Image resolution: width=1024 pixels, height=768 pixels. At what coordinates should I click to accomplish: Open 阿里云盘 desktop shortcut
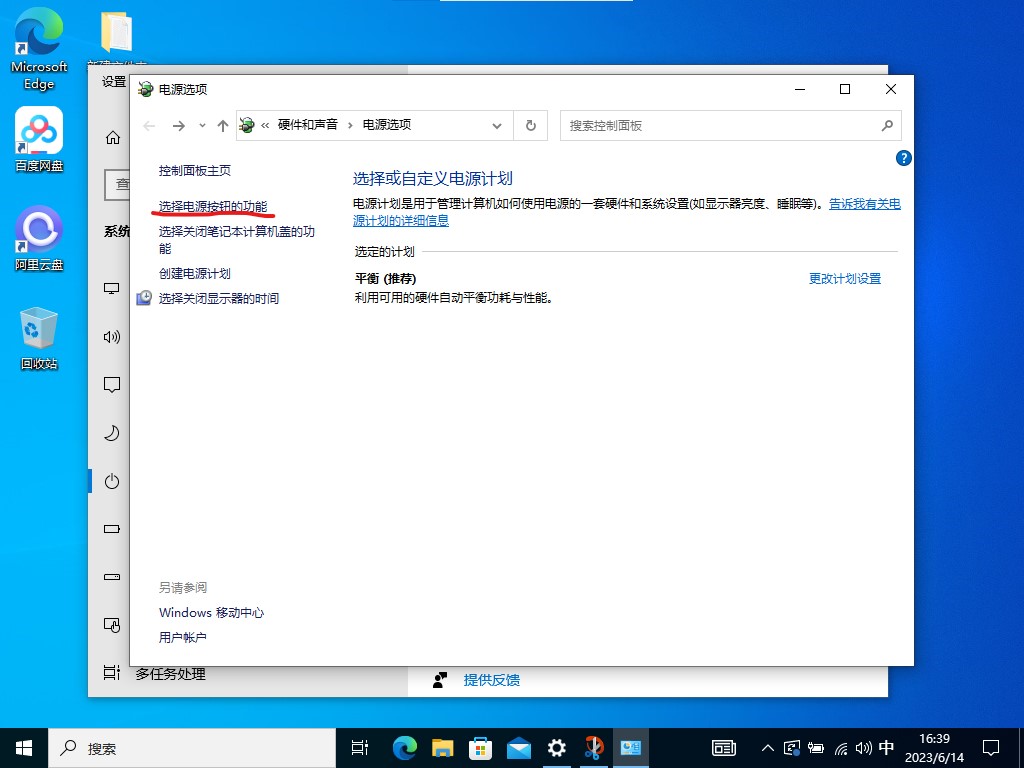coord(39,238)
